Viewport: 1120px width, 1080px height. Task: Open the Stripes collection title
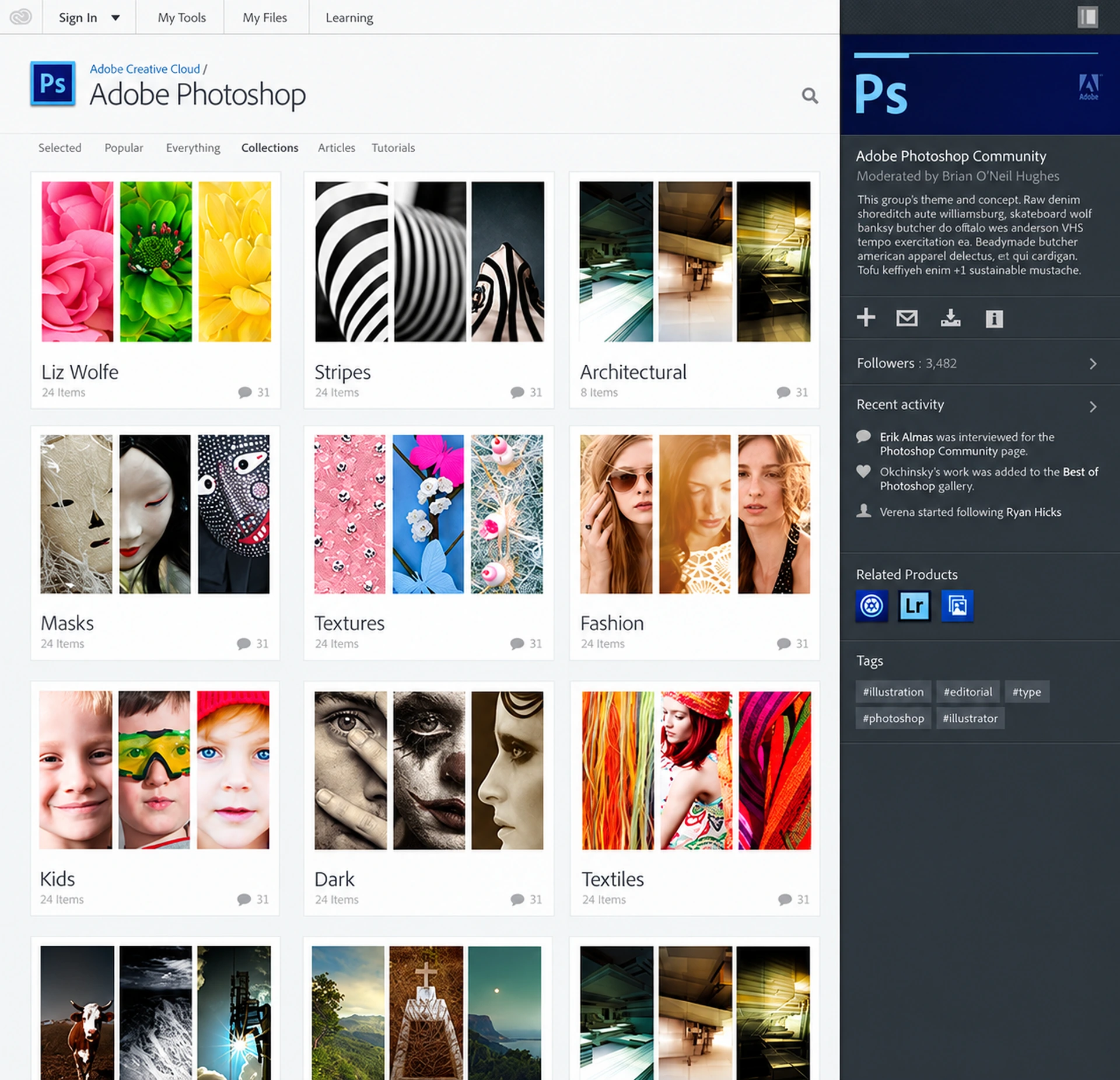342,372
